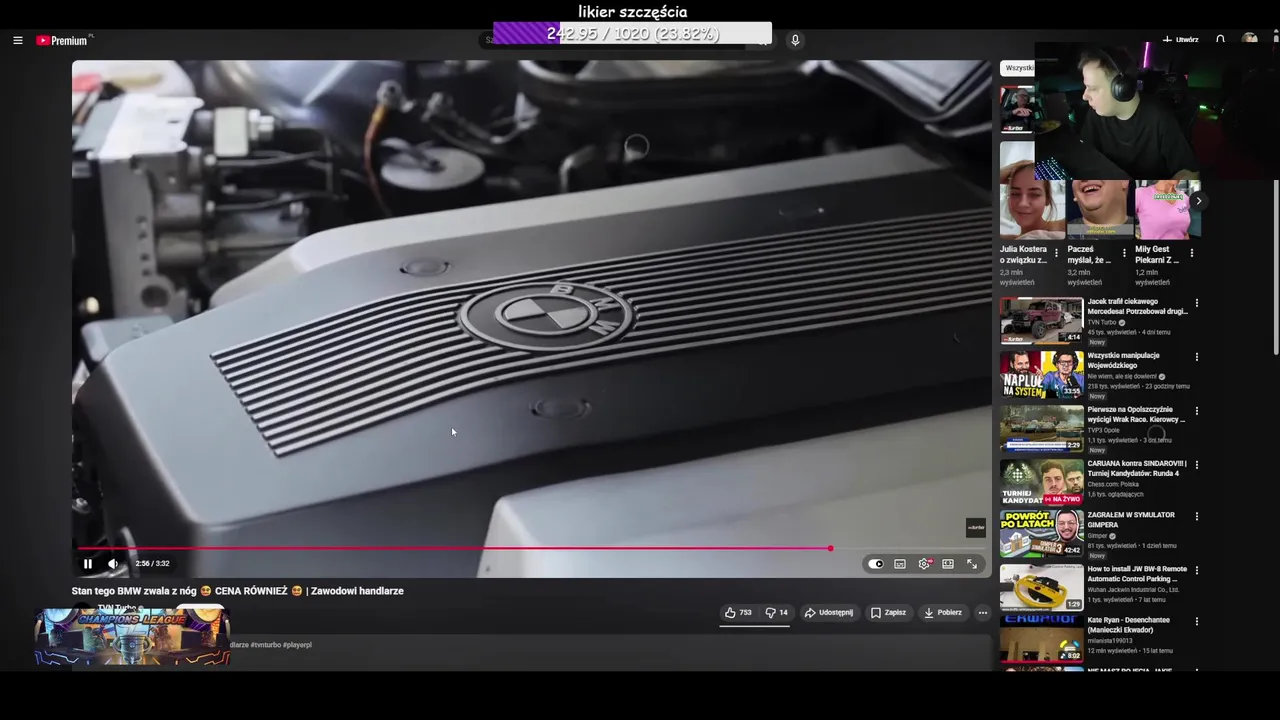Open Julia Kostera short thumbnail
Screen dimensions: 1280x720
(1030, 190)
